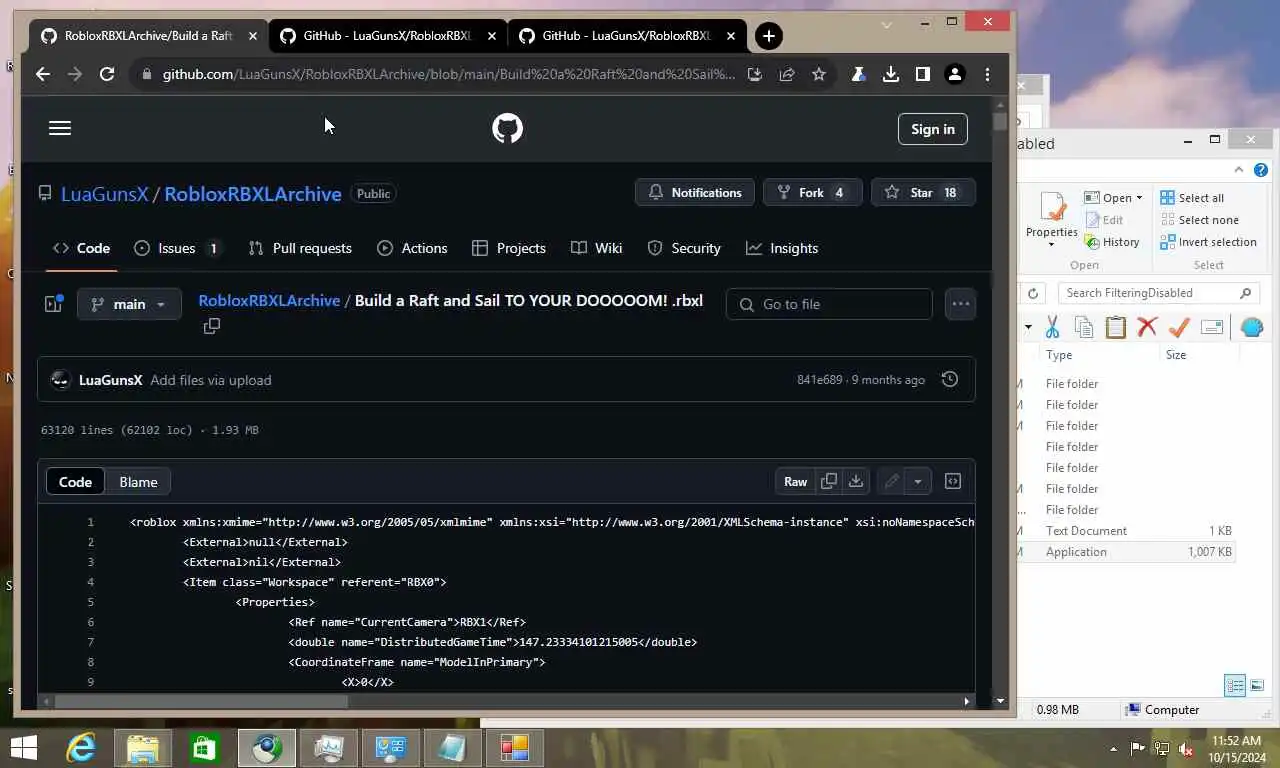Open the LuaGunsX owner link
Screen dimensions: 1280x768
click(105, 194)
